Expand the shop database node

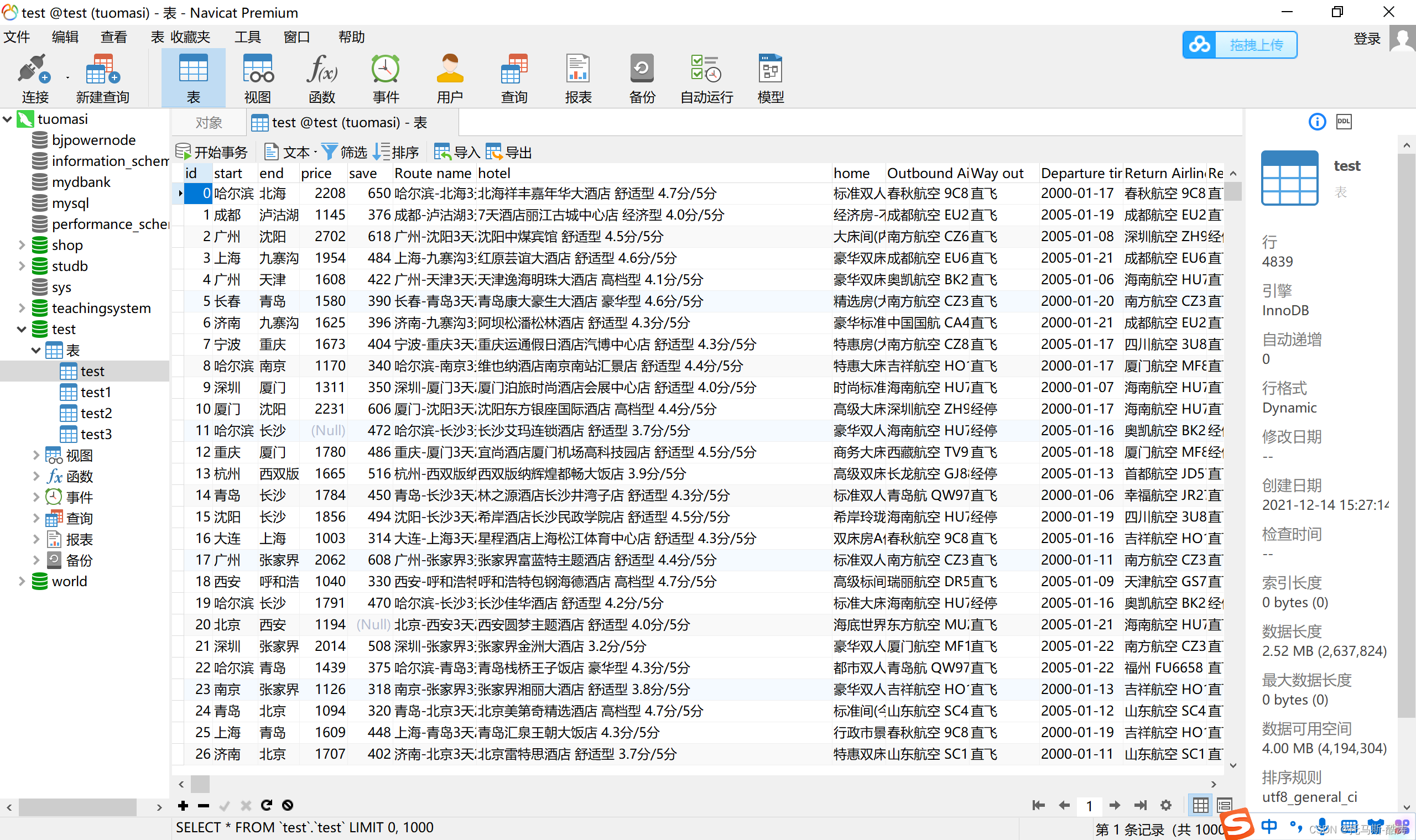click(22, 245)
